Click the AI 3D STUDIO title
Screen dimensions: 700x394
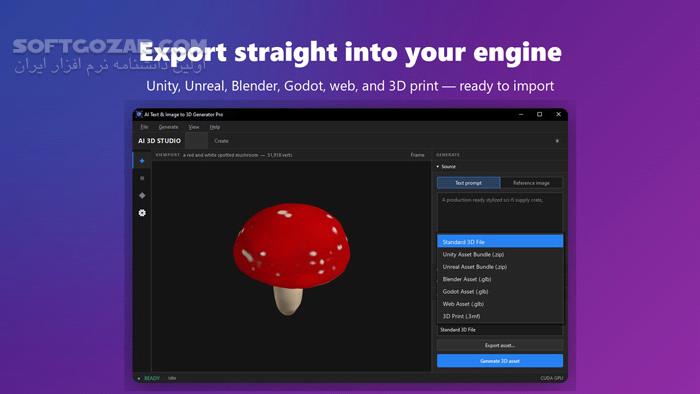click(x=159, y=141)
